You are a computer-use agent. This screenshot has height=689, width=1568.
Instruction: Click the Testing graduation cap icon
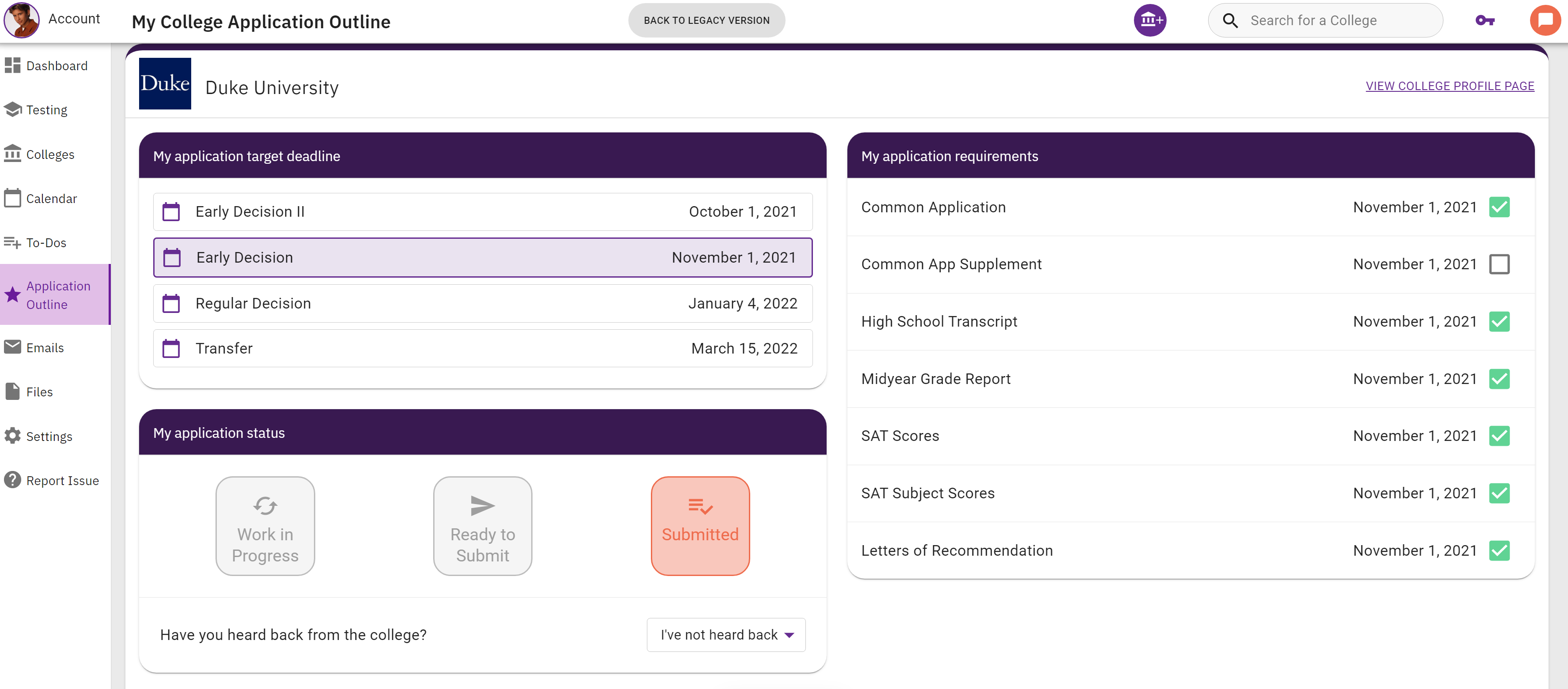click(12, 109)
